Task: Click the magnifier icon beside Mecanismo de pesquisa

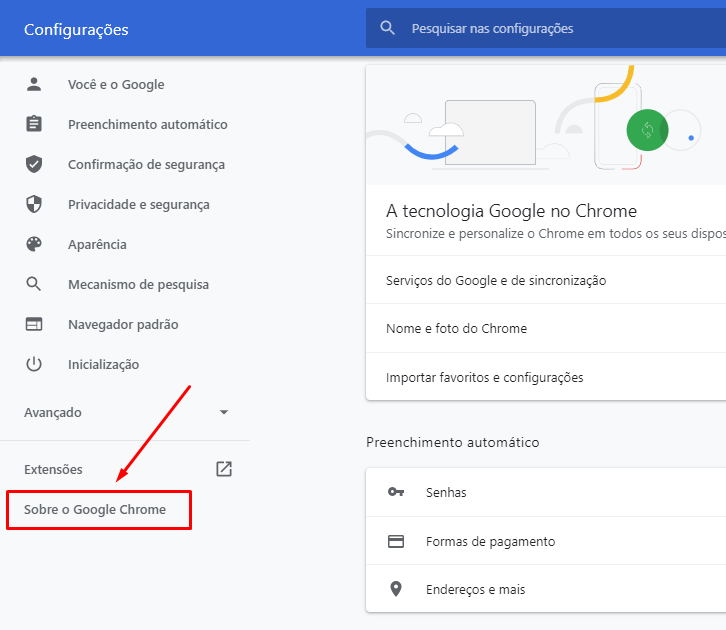Action: (34, 285)
